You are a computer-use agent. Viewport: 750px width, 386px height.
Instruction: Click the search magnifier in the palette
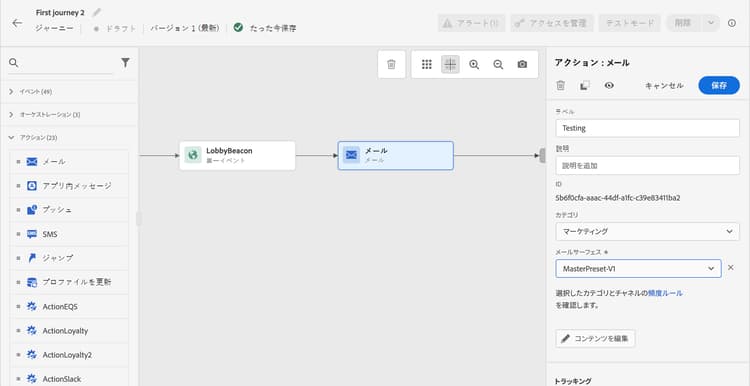tap(13, 63)
